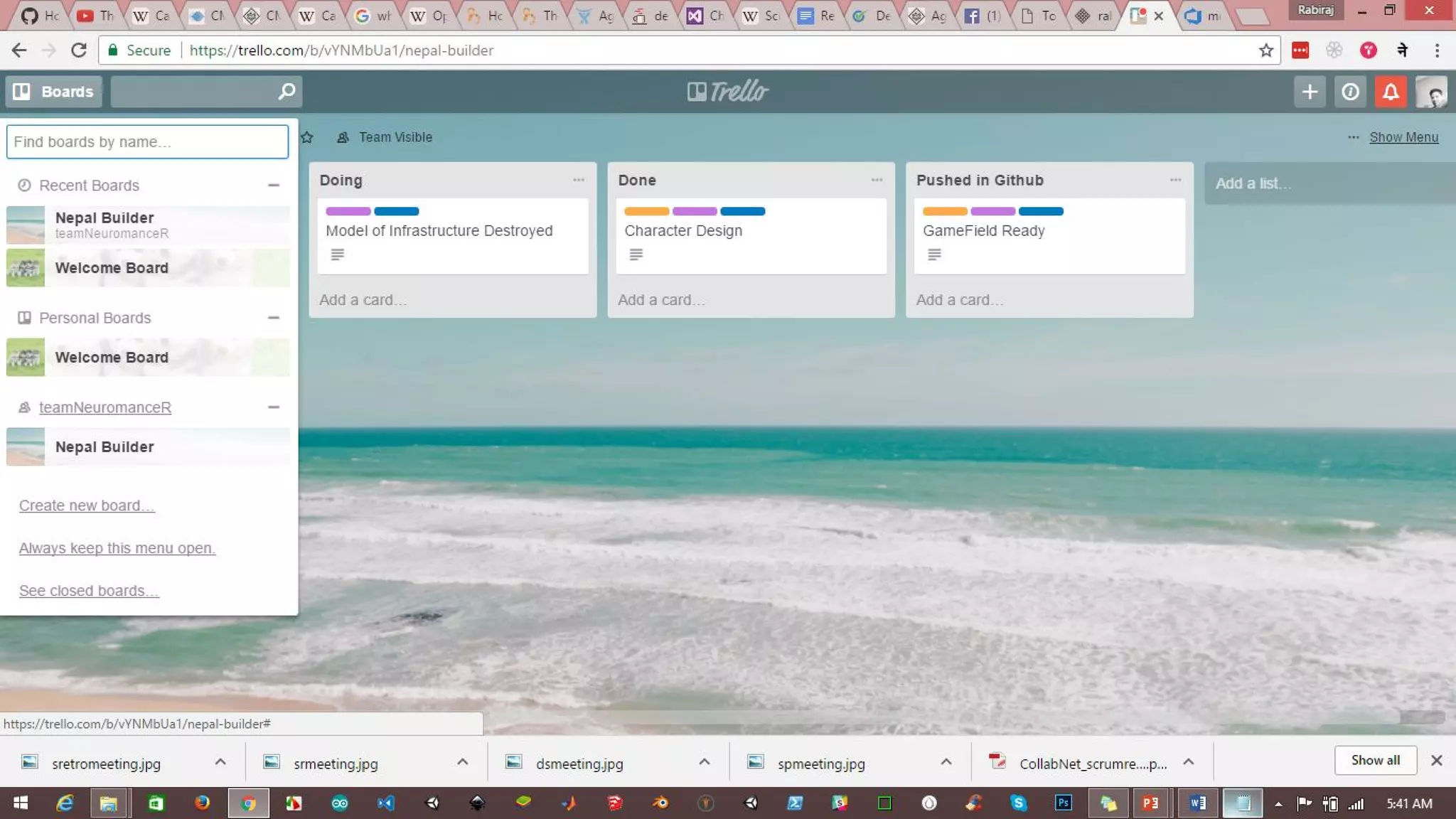
Task: Collapse the Personal Boards section
Action: coord(274,318)
